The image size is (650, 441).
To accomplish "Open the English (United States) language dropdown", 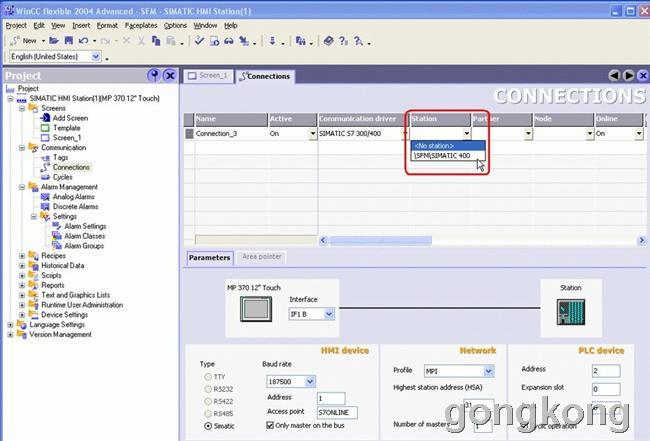I will [x=96, y=56].
